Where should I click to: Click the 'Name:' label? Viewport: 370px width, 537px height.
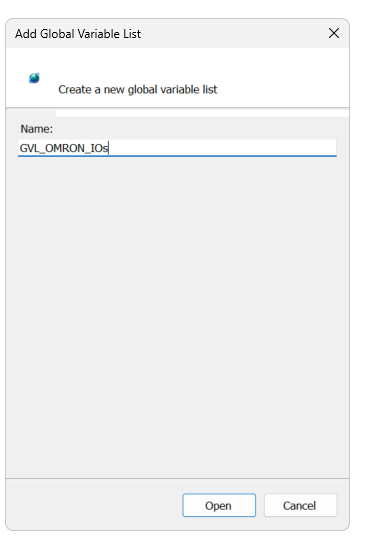point(37,129)
